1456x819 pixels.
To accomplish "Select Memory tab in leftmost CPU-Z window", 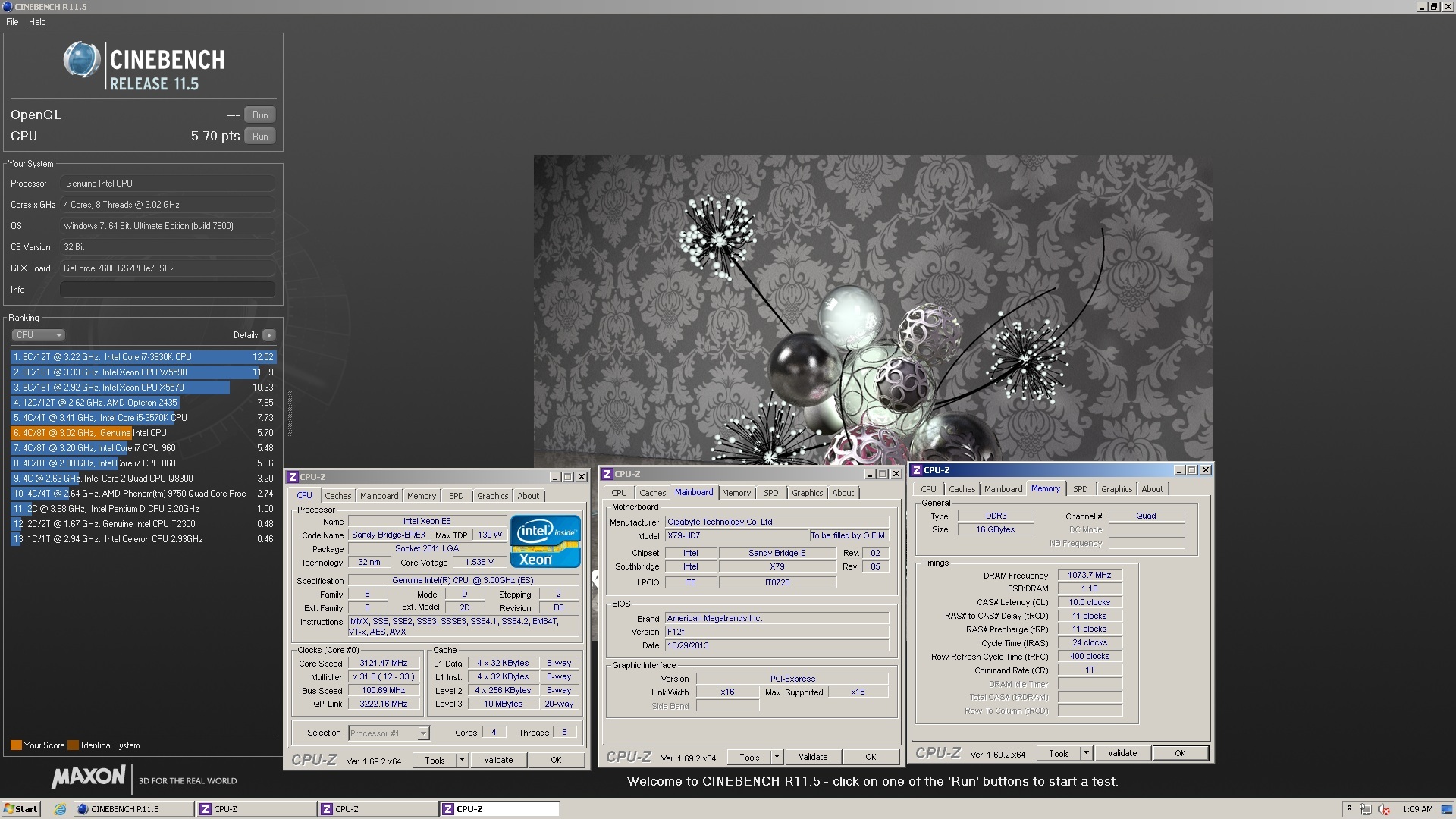I will (422, 496).
